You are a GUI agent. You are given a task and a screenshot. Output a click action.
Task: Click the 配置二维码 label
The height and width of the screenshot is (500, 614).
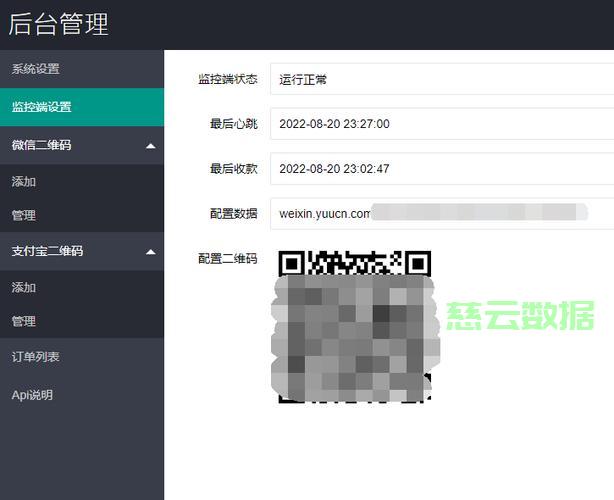click(x=228, y=258)
